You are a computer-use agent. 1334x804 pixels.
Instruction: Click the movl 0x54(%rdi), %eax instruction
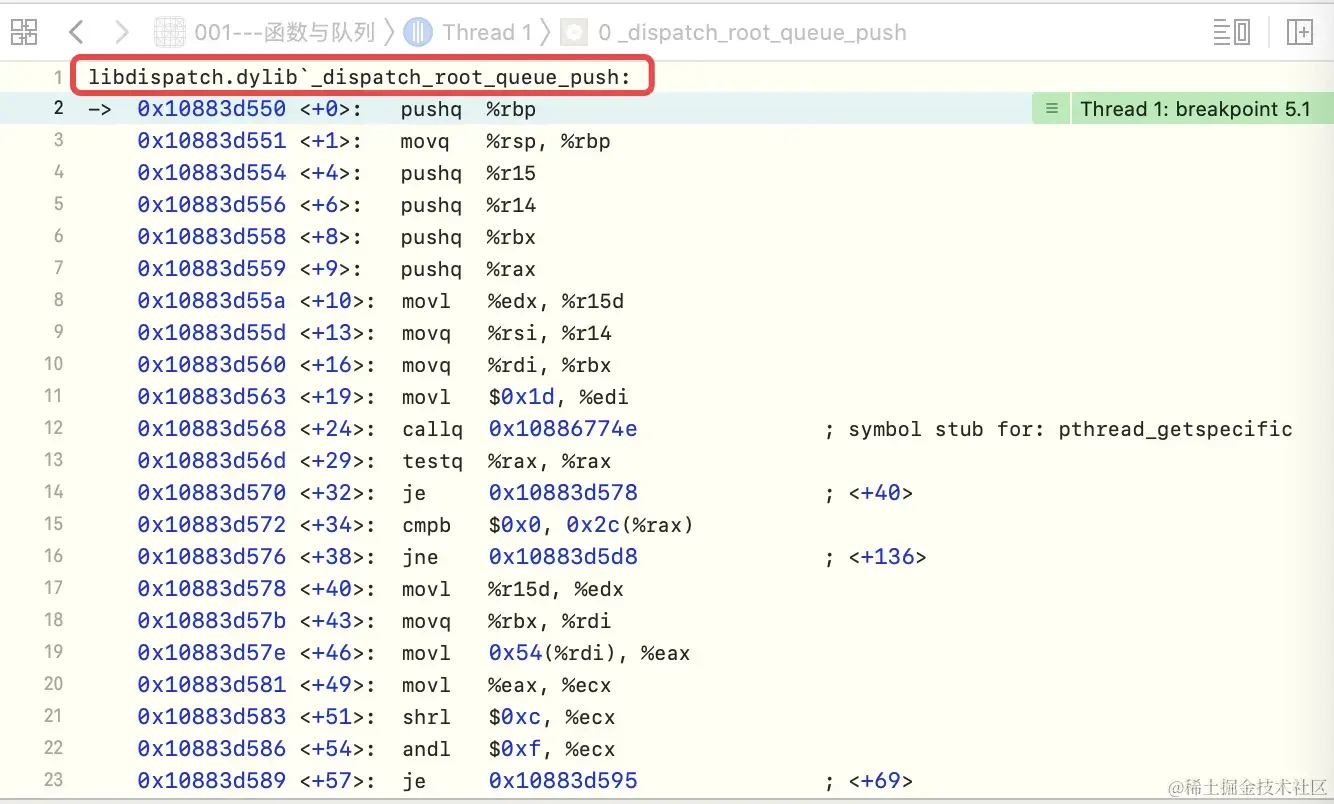545,653
